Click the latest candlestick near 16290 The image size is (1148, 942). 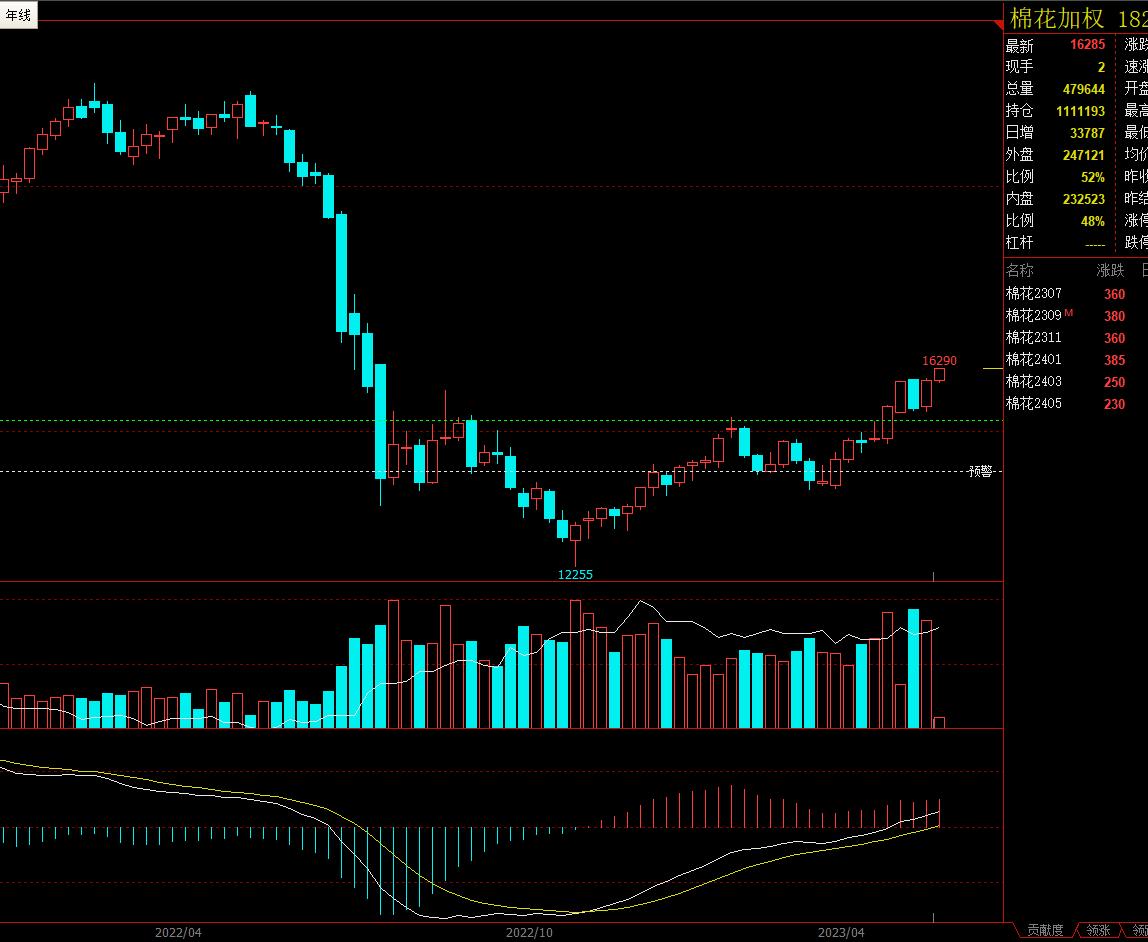point(939,375)
